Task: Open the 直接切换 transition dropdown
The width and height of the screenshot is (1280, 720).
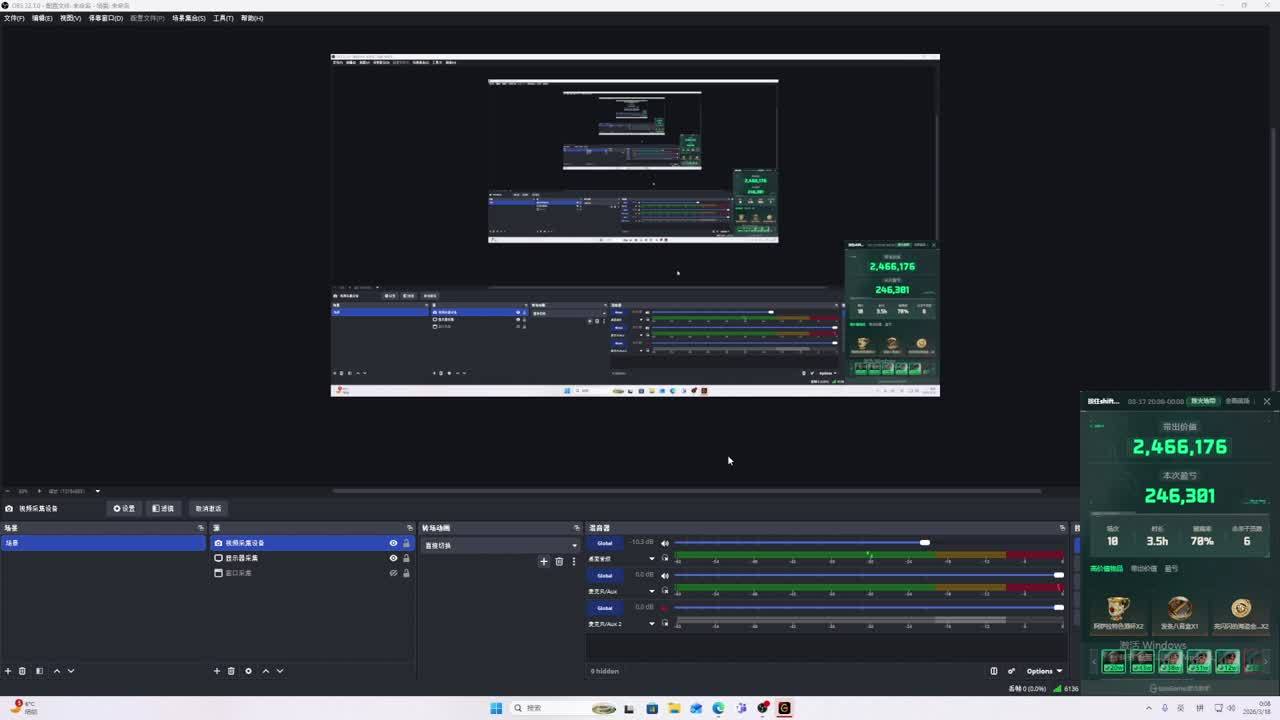Action: click(x=500, y=545)
